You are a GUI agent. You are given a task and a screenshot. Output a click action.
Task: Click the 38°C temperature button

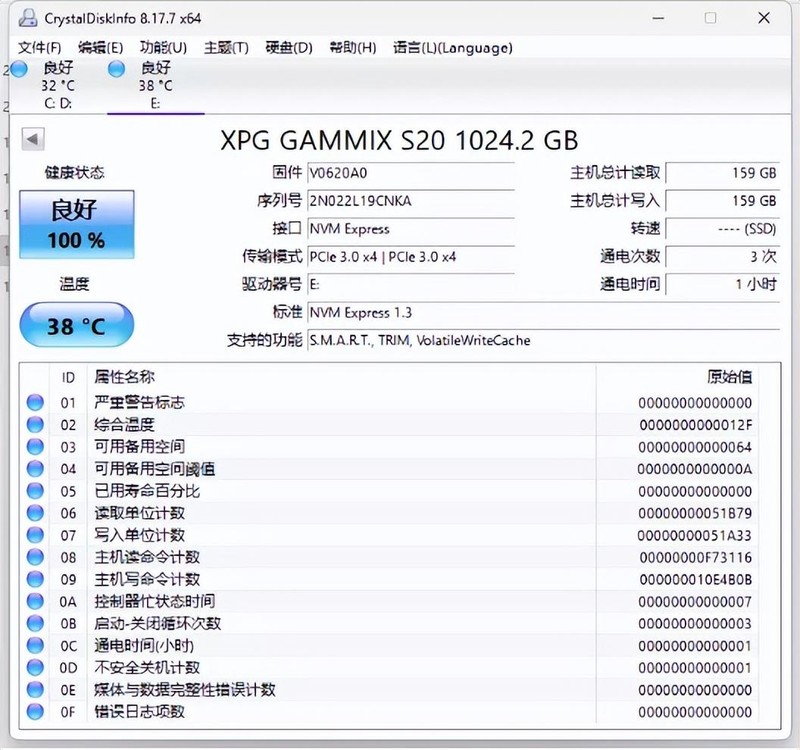tap(76, 324)
